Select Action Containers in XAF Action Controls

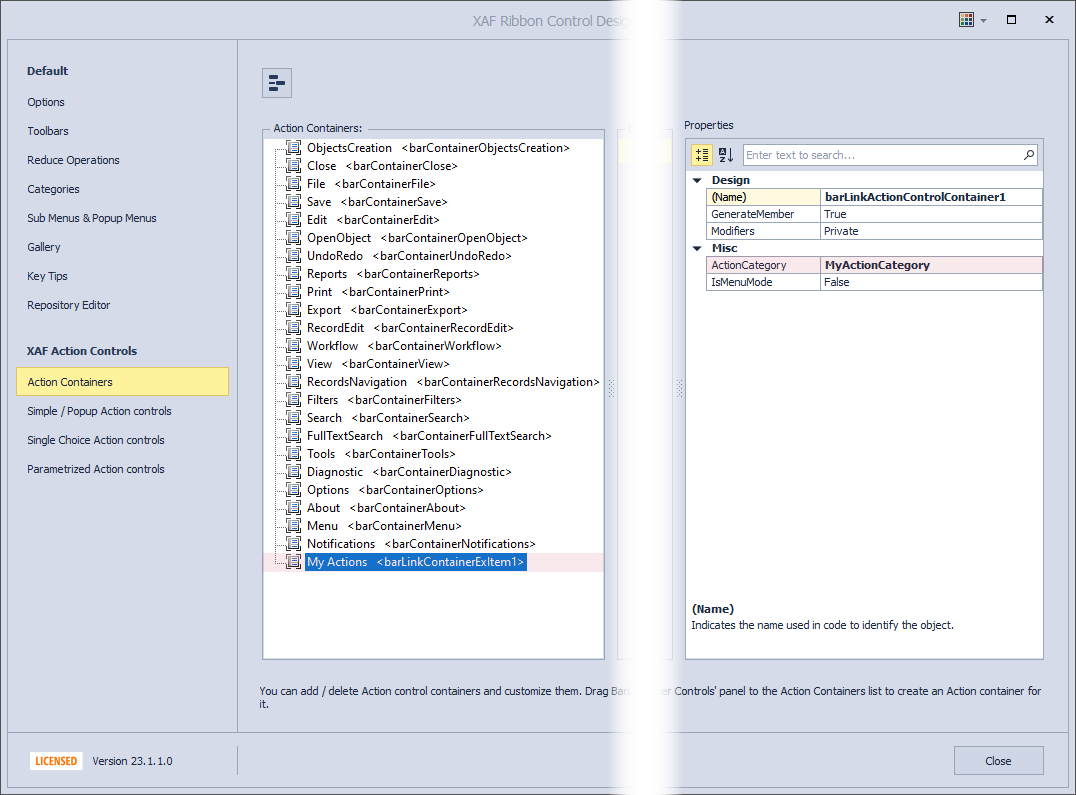122,381
